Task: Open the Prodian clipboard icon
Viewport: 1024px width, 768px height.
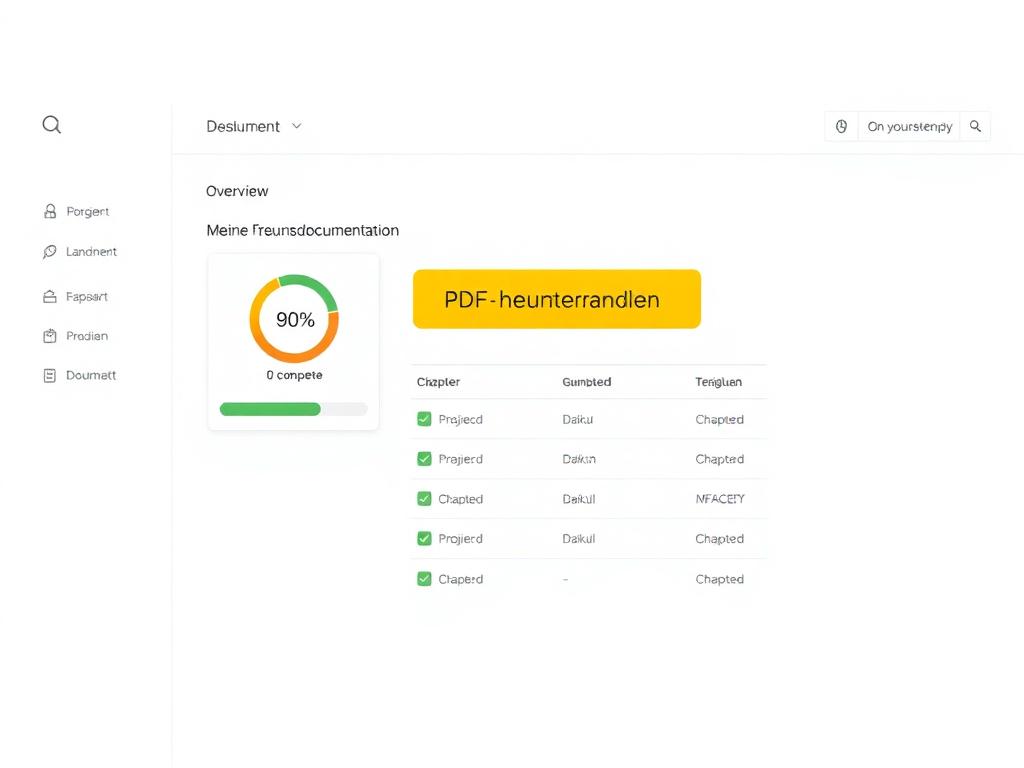Action: pos(52,335)
